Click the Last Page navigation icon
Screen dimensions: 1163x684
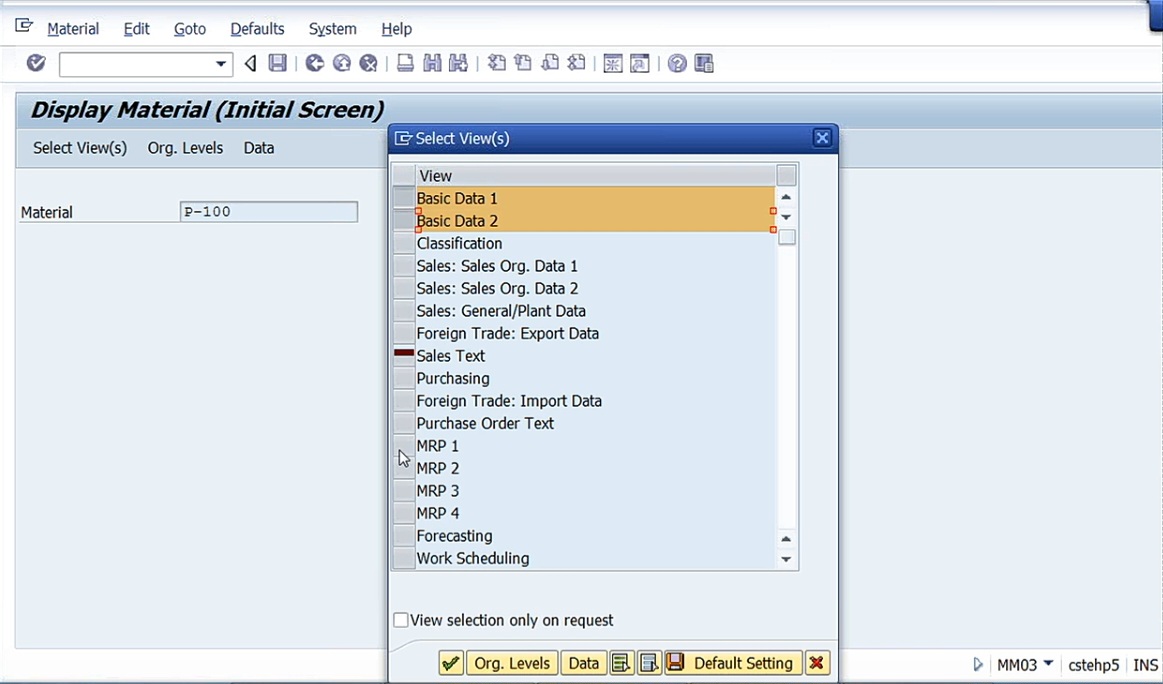click(576, 63)
